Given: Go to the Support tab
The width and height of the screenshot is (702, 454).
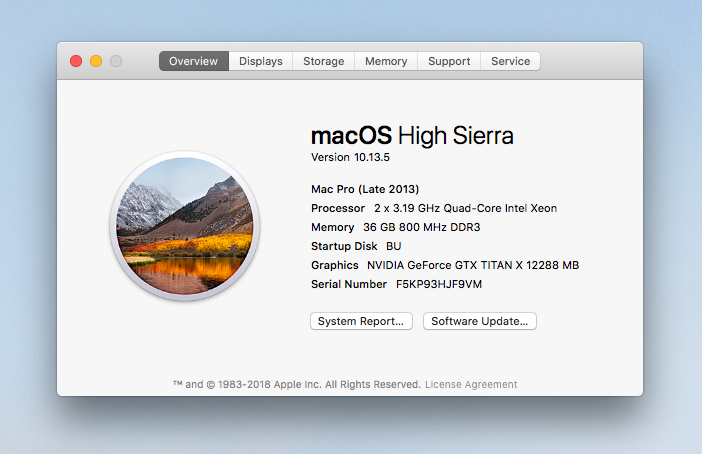Looking at the screenshot, I should [x=449, y=61].
